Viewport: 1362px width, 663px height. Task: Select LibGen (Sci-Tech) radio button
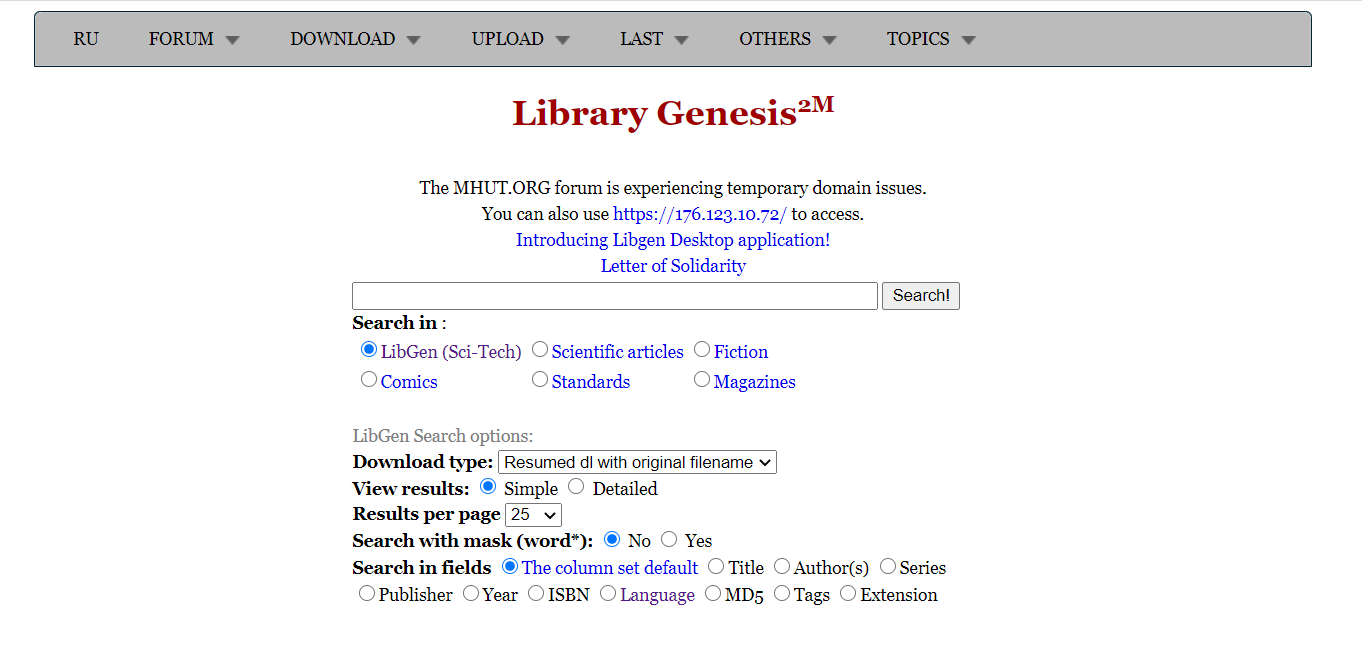coord(369,350)
